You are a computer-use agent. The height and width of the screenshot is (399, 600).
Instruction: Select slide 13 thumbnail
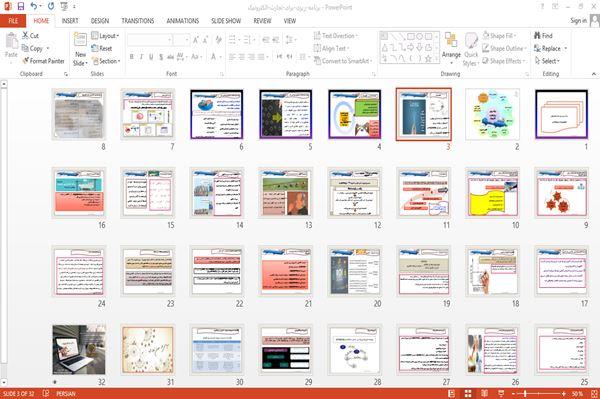(285, 193)
